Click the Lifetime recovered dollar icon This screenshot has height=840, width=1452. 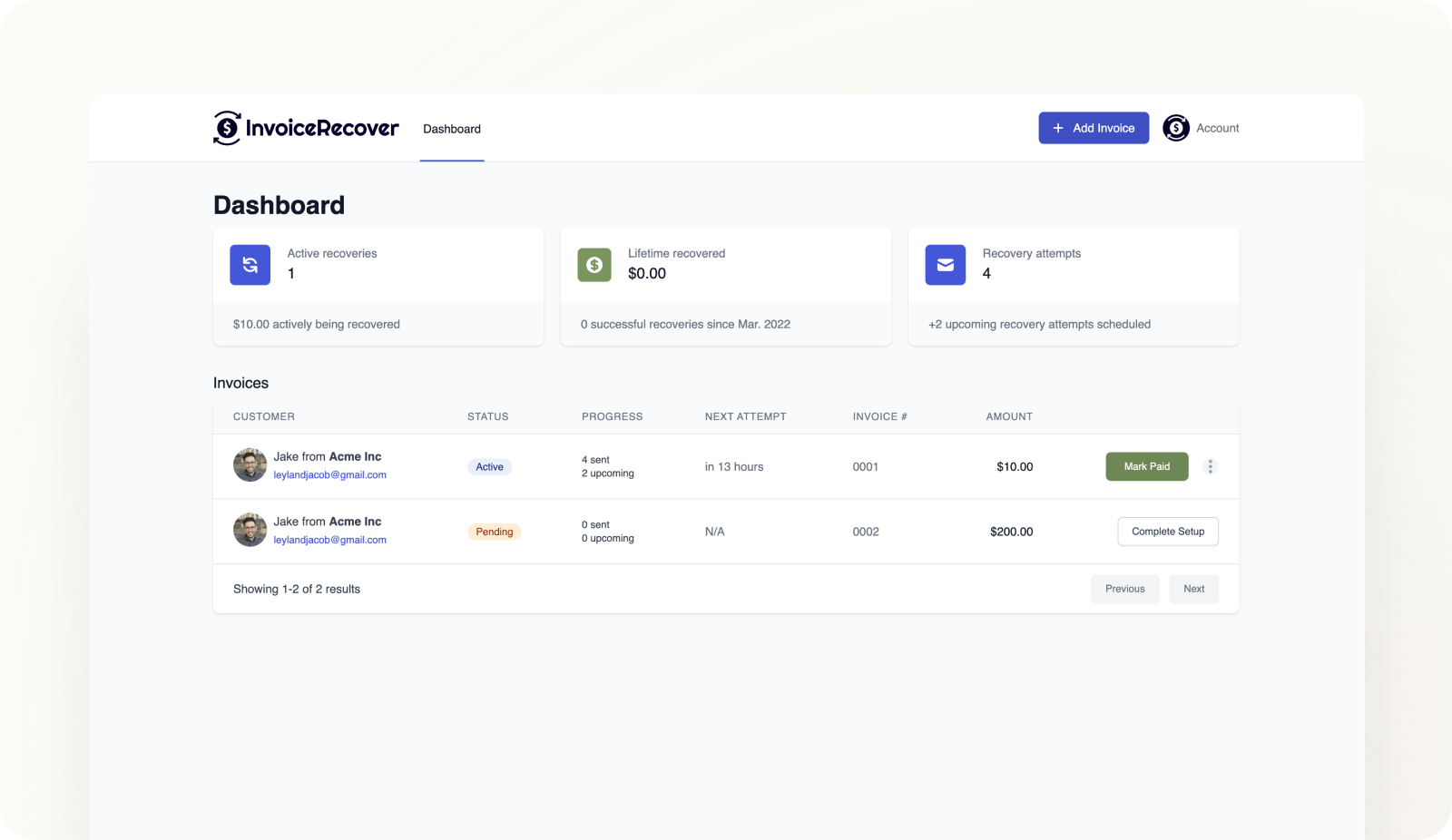coord(594,265)
